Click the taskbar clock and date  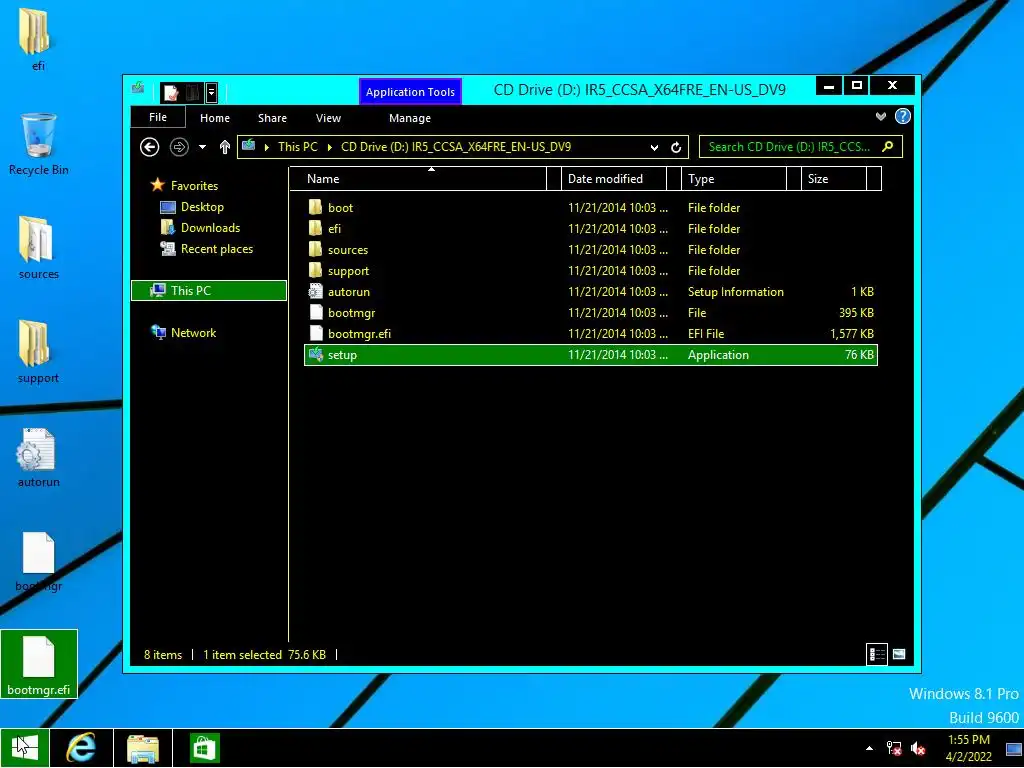[x=968, y=748]
